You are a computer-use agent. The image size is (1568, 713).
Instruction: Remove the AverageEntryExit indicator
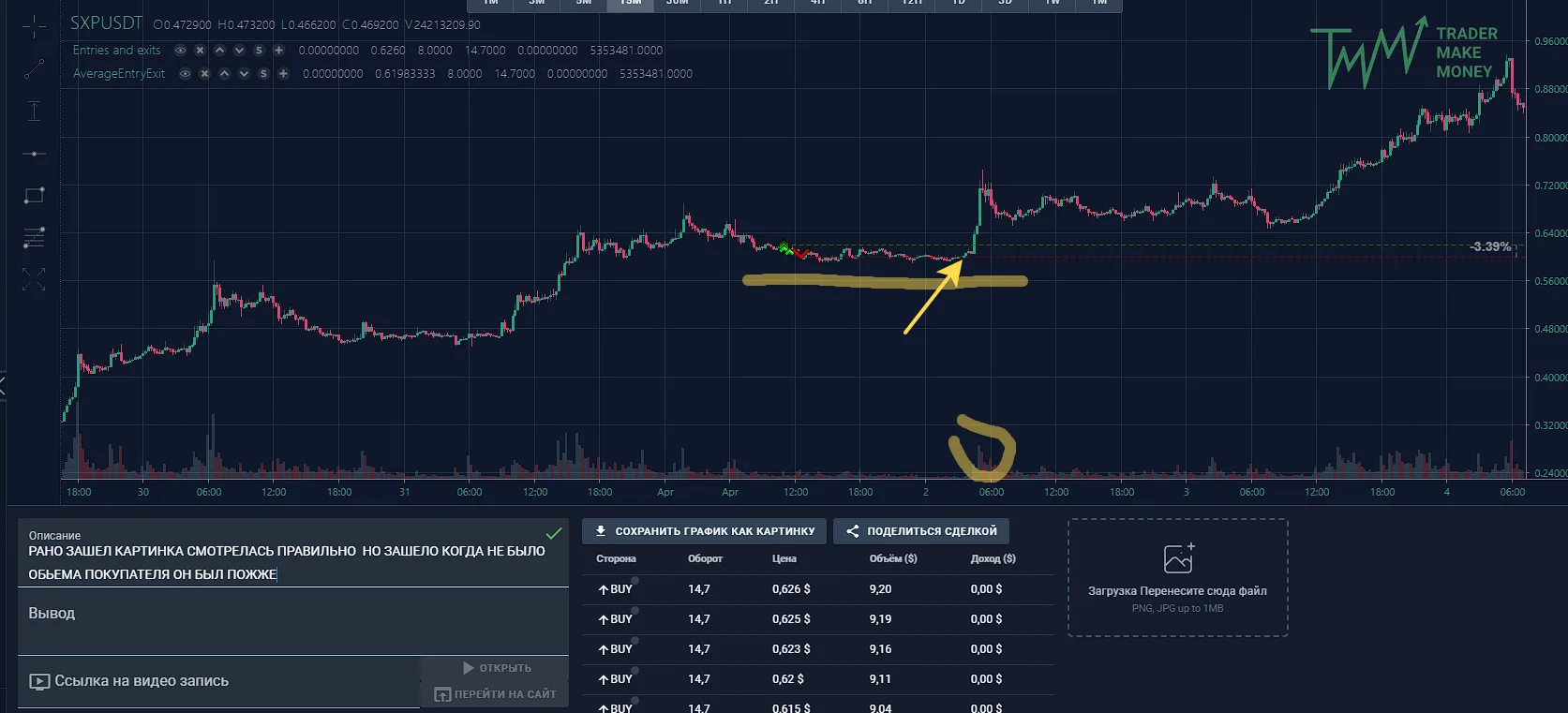204,74
